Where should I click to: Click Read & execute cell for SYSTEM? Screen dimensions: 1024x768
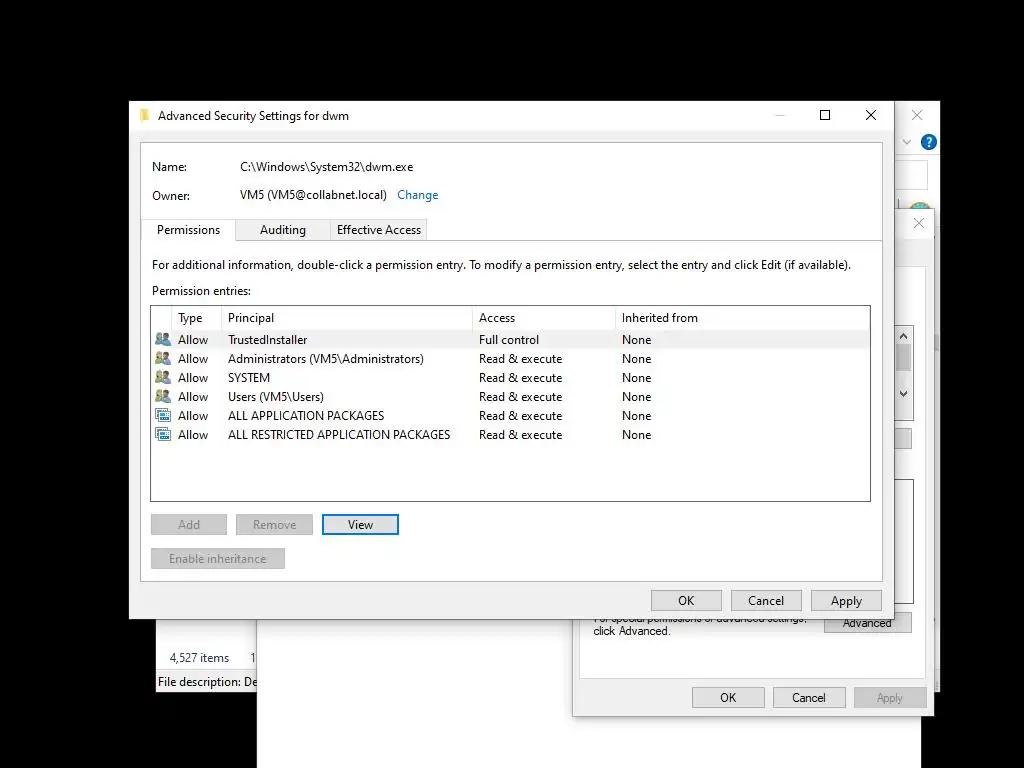coord(520,377)
